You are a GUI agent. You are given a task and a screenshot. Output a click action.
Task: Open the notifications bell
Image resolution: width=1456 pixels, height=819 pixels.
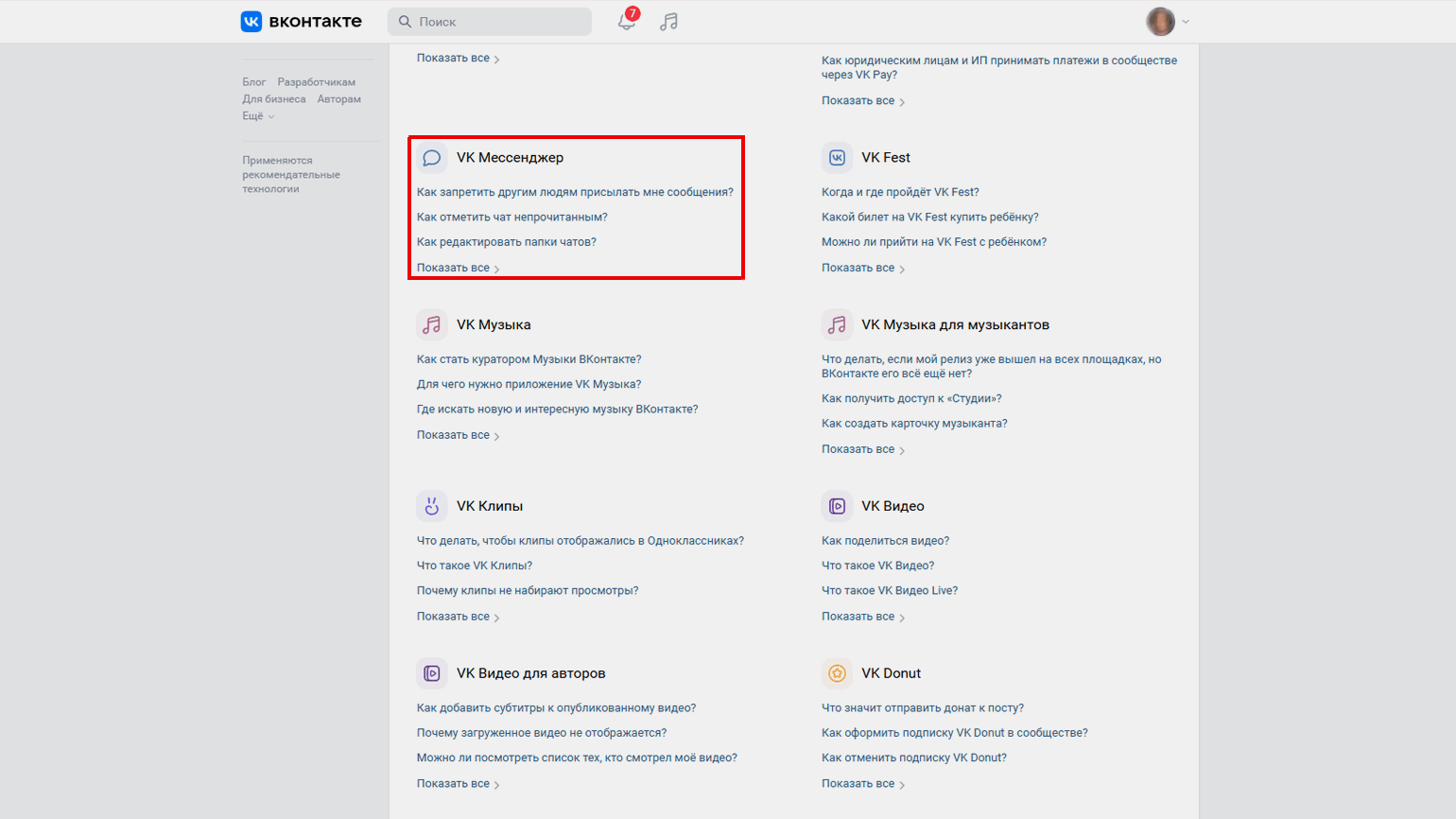[626, 22]
